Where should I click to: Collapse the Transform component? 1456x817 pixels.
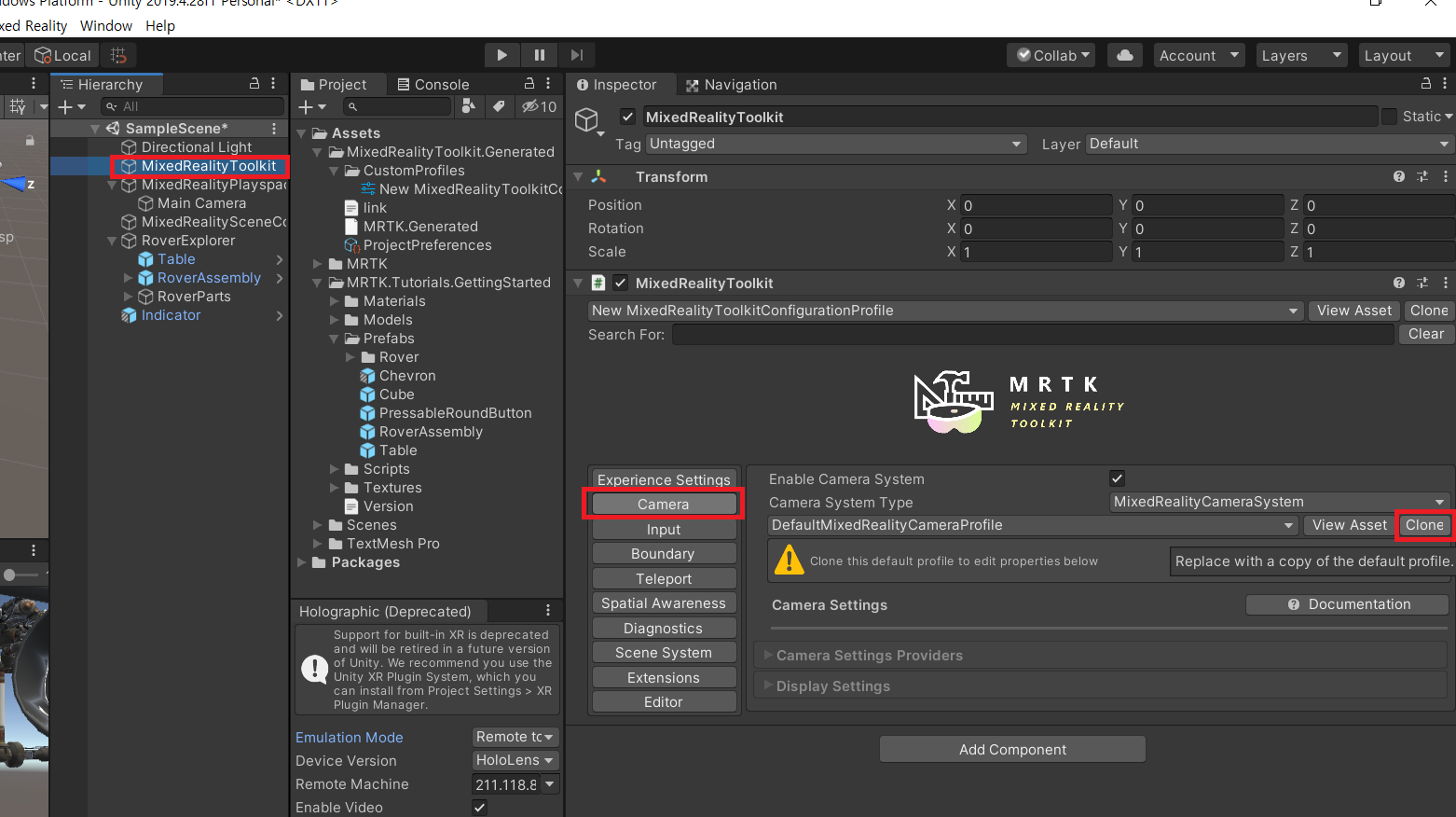(578, 176)
